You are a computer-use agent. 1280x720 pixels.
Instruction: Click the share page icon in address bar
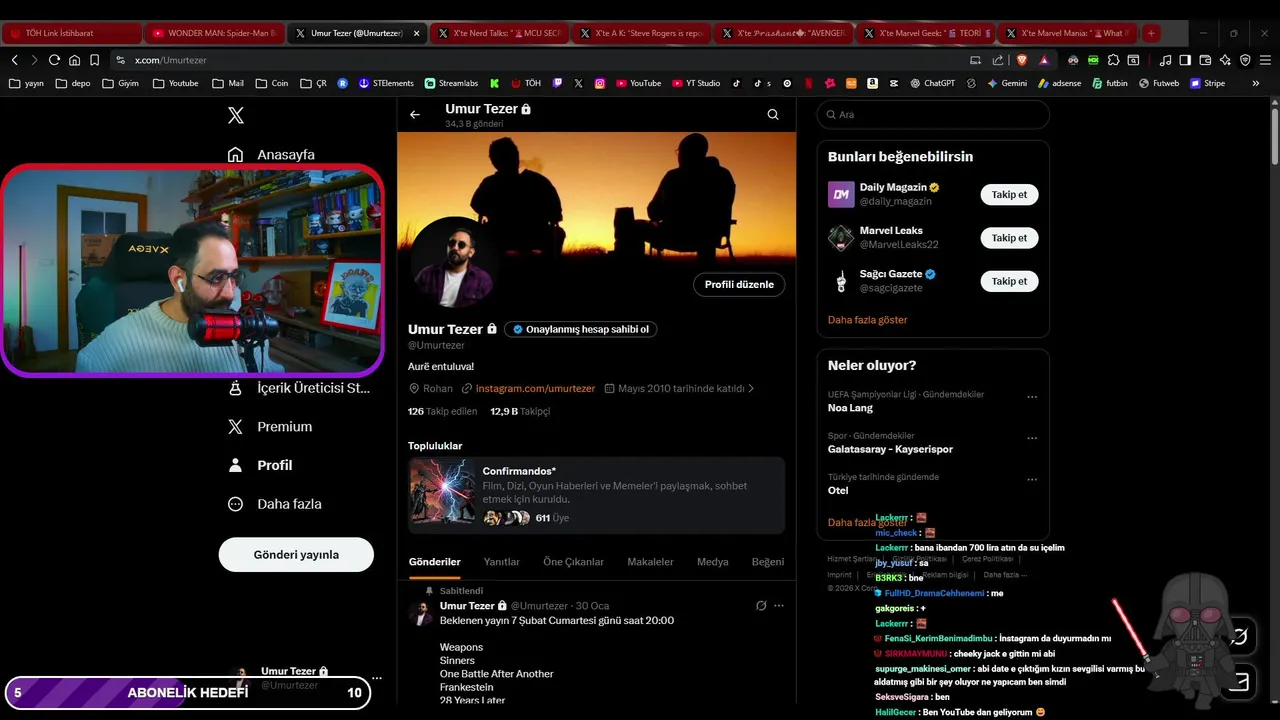(x=998, y=60)
